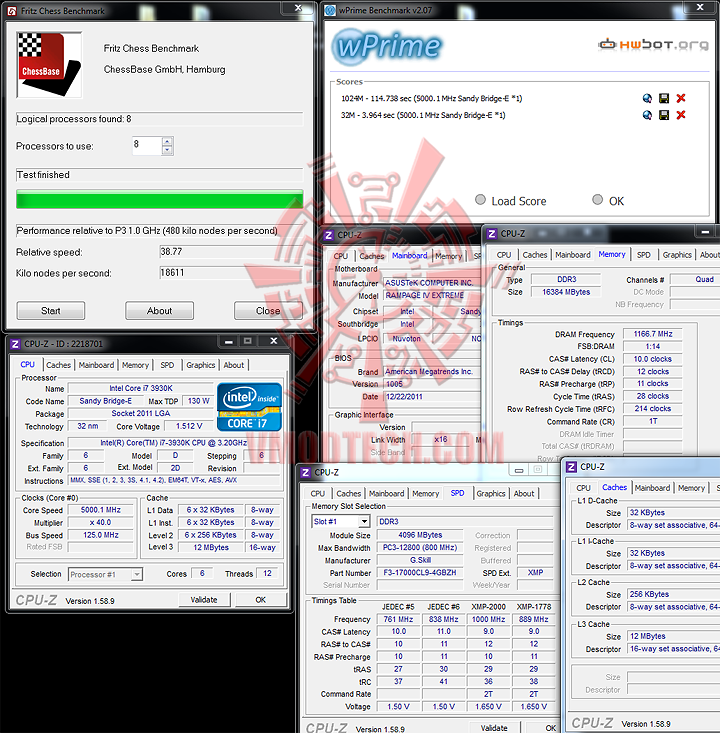Open the Slot #1 memory slot dropdown
The height and width of the screenshot is (733, 720).
pyautogui.click(x=364, y=521)
